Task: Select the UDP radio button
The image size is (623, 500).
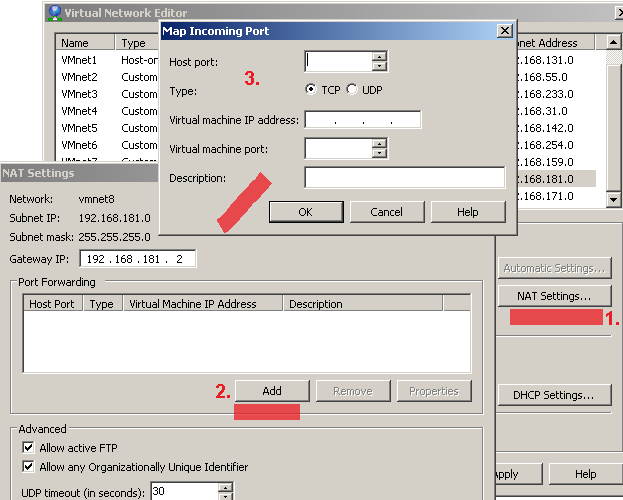Action: [x=352, y=89]
